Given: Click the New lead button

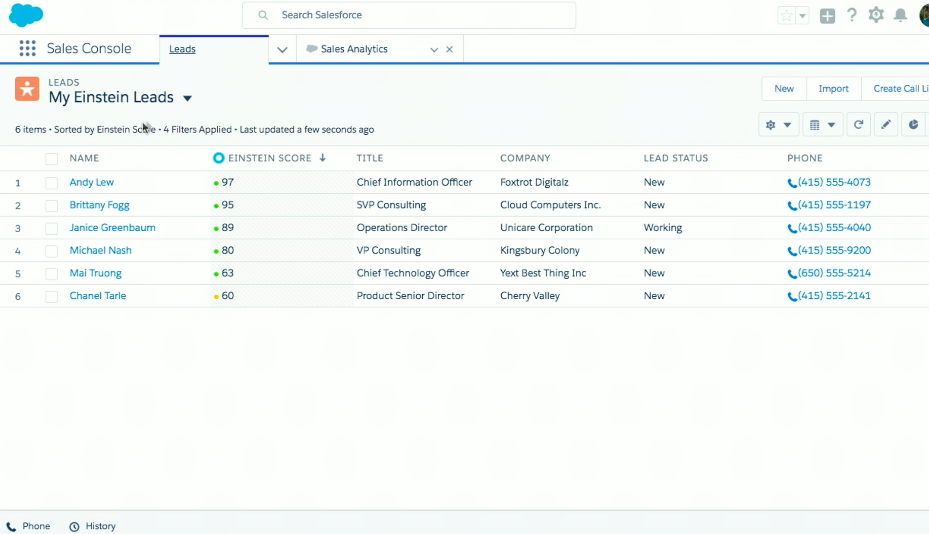Looking at the screenshot, I should coord(784,89).
